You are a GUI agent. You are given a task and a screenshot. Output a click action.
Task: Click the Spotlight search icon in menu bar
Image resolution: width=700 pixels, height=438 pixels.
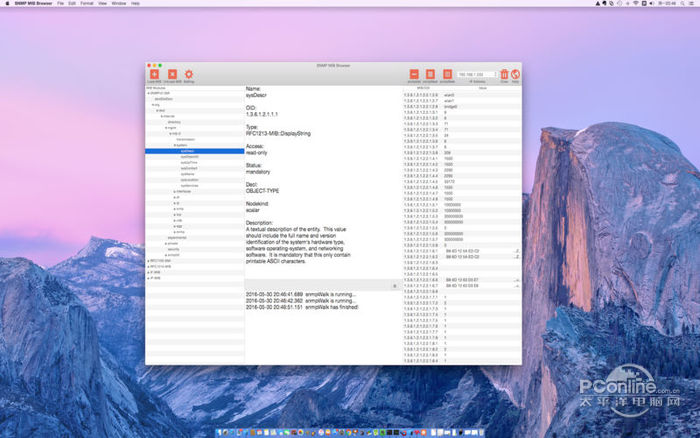tap(682, 3)
